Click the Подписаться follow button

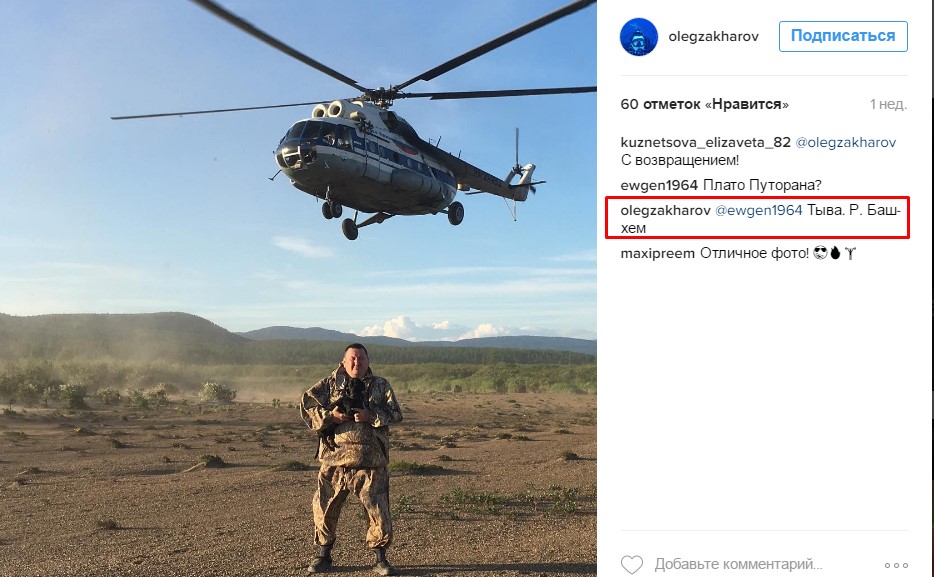843,36
